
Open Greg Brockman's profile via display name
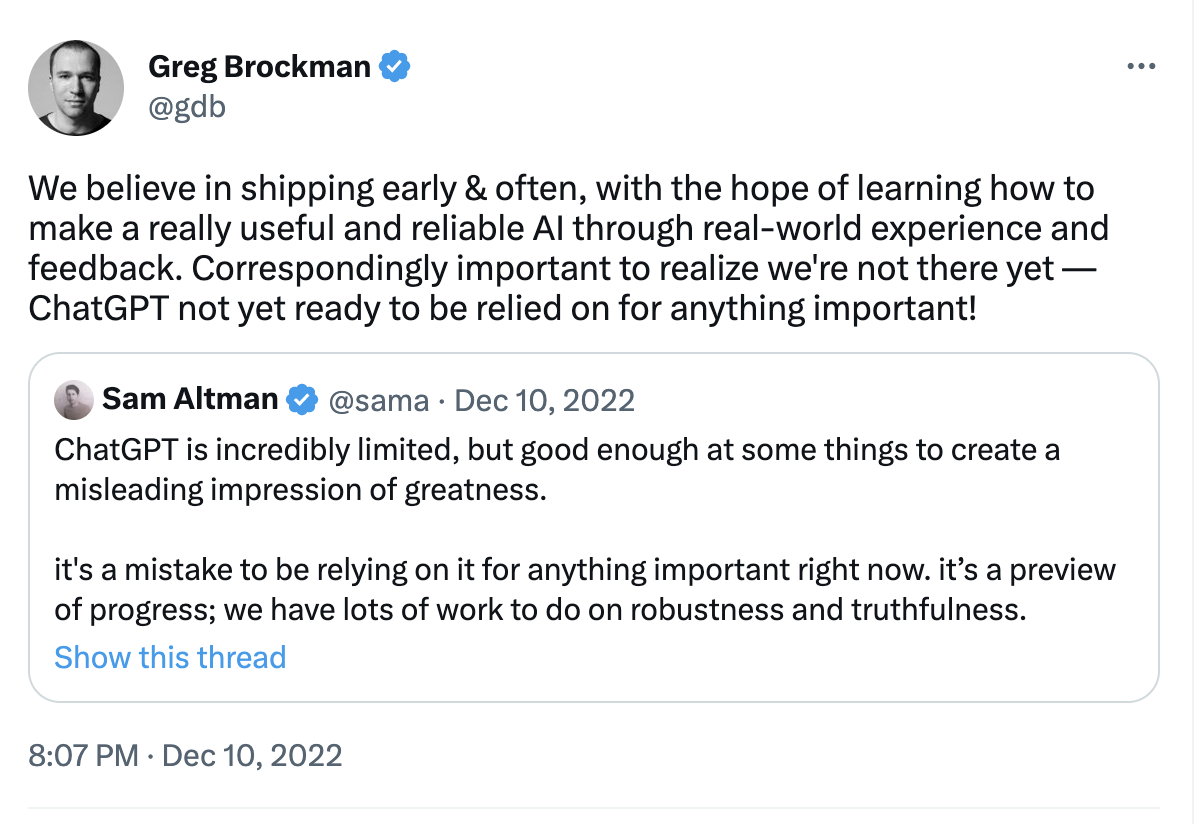click(x=260, y=67)
